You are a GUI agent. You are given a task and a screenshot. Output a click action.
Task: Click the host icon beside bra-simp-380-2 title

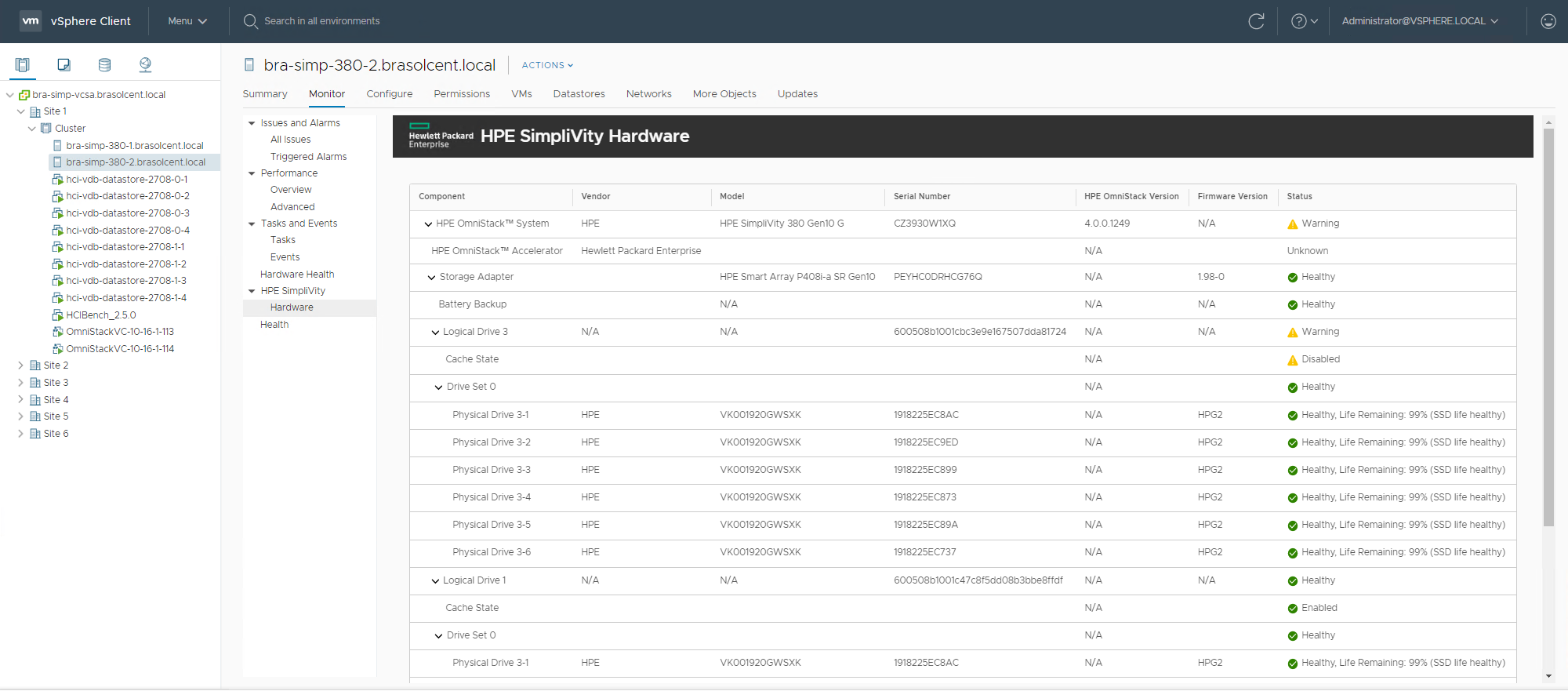249,65
